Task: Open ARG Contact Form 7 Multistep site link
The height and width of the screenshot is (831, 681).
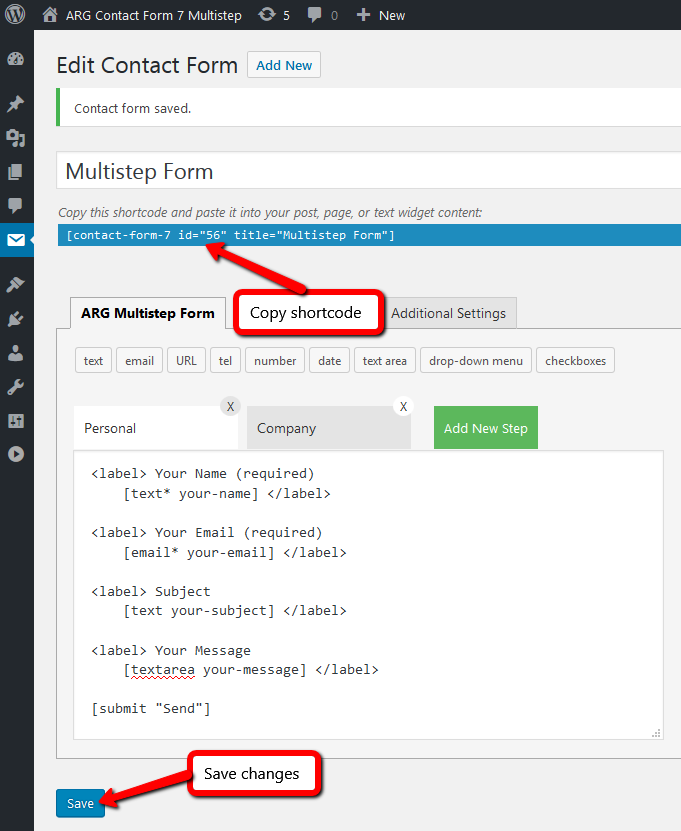Action: (154, 15)
